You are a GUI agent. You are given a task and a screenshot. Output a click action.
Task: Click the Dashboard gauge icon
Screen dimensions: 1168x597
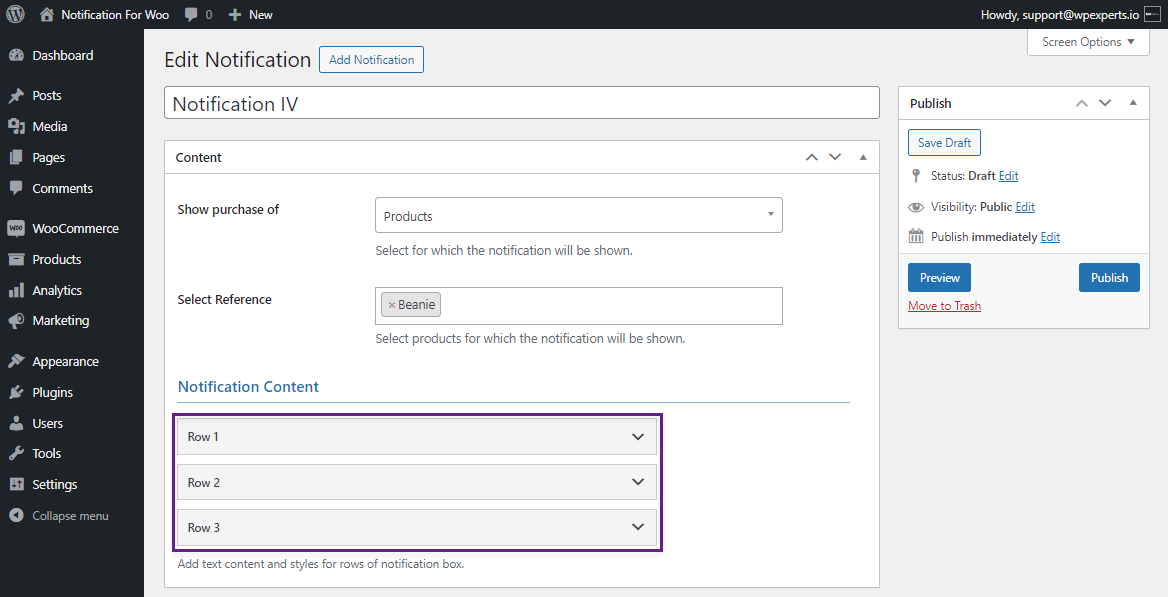coord(16,56)
